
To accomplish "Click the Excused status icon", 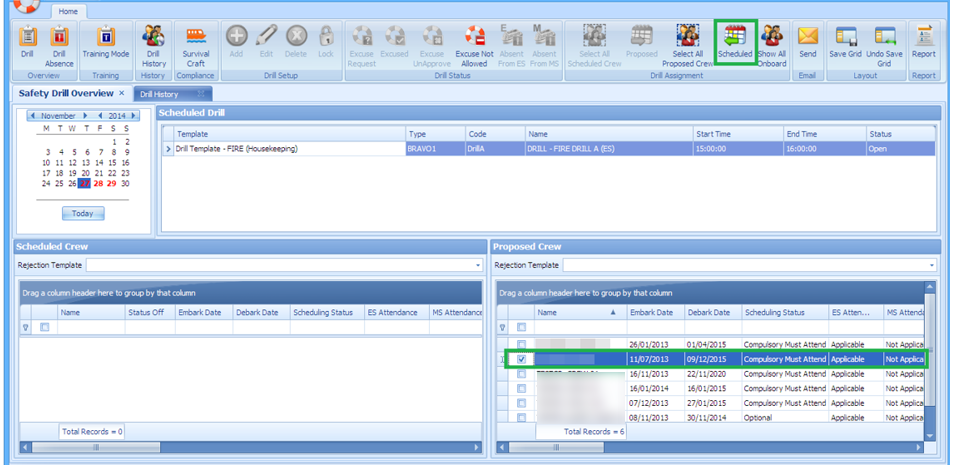I will [394, 42].
